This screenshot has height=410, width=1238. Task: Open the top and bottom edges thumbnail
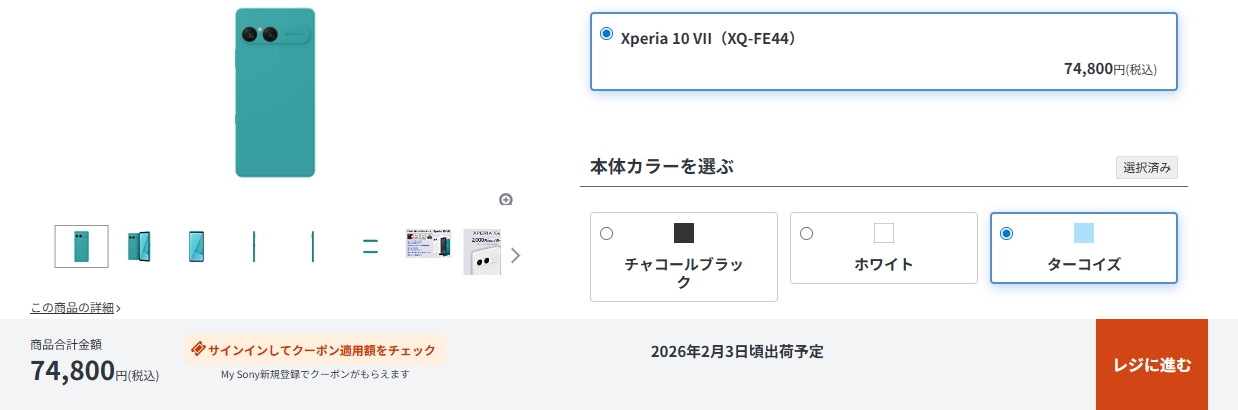[370, 246]
